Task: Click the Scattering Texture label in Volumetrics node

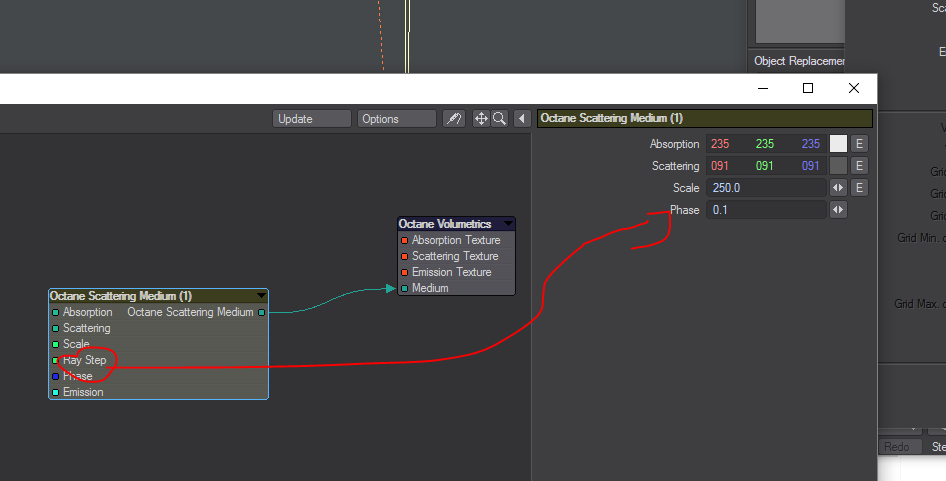Action: pos(455,256)
